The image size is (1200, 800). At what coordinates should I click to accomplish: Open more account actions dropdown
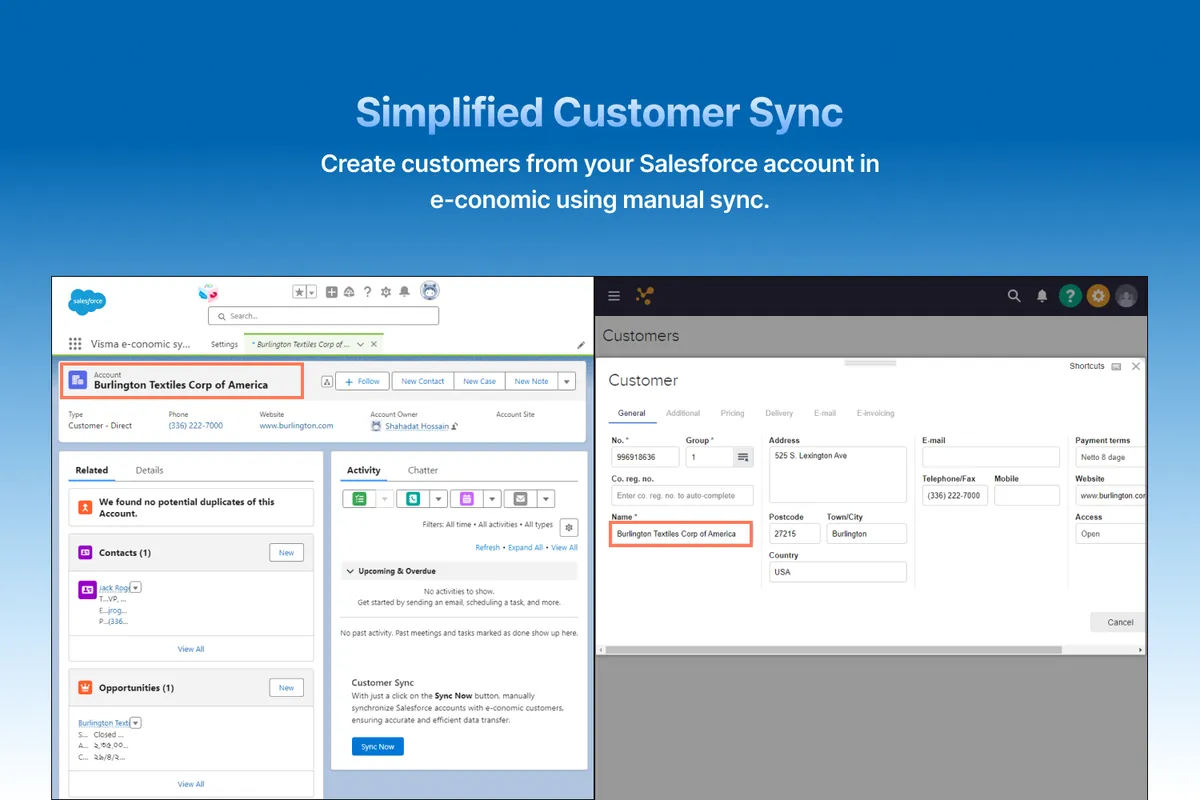coord(567,381)
